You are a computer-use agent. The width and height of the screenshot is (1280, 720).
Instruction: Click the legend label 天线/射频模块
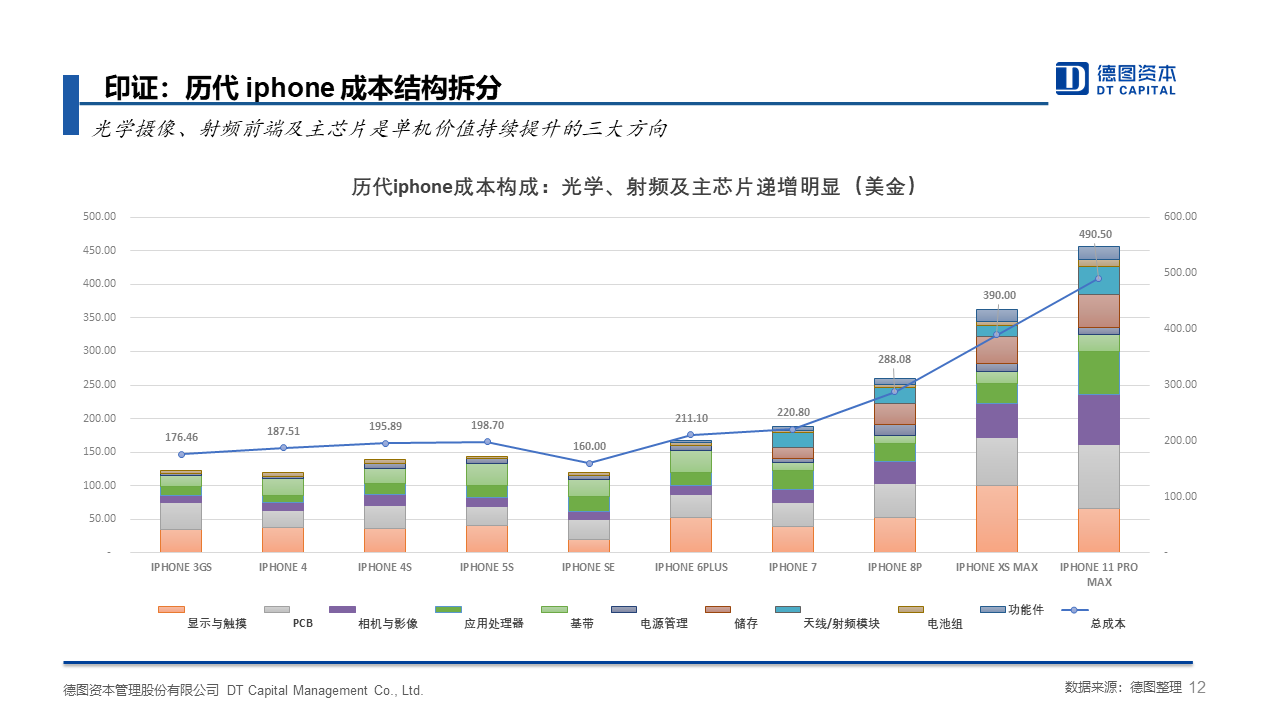pos(842,624)
